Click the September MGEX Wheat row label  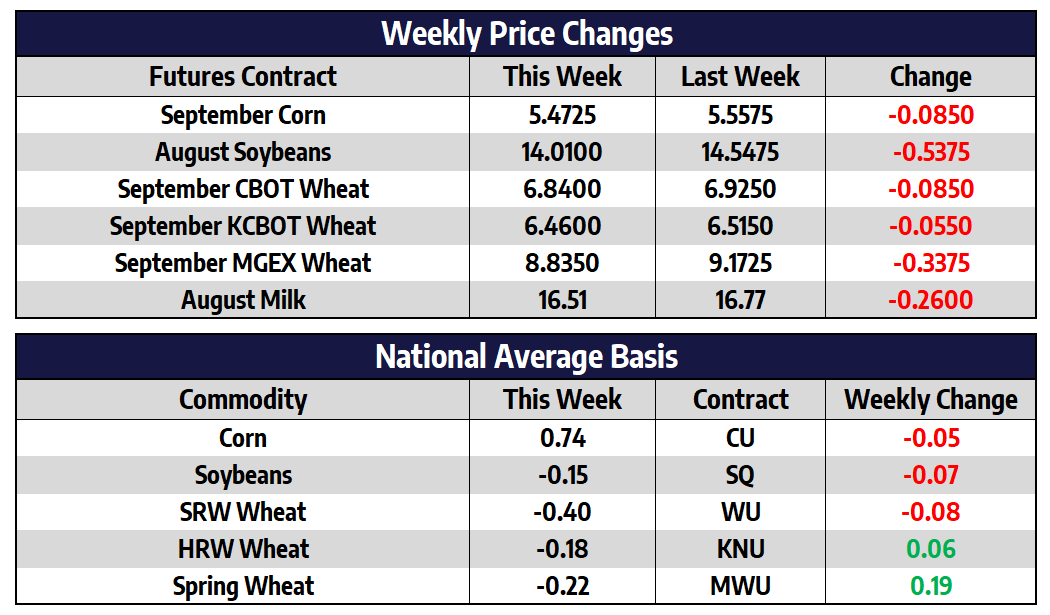coord(243,263)
